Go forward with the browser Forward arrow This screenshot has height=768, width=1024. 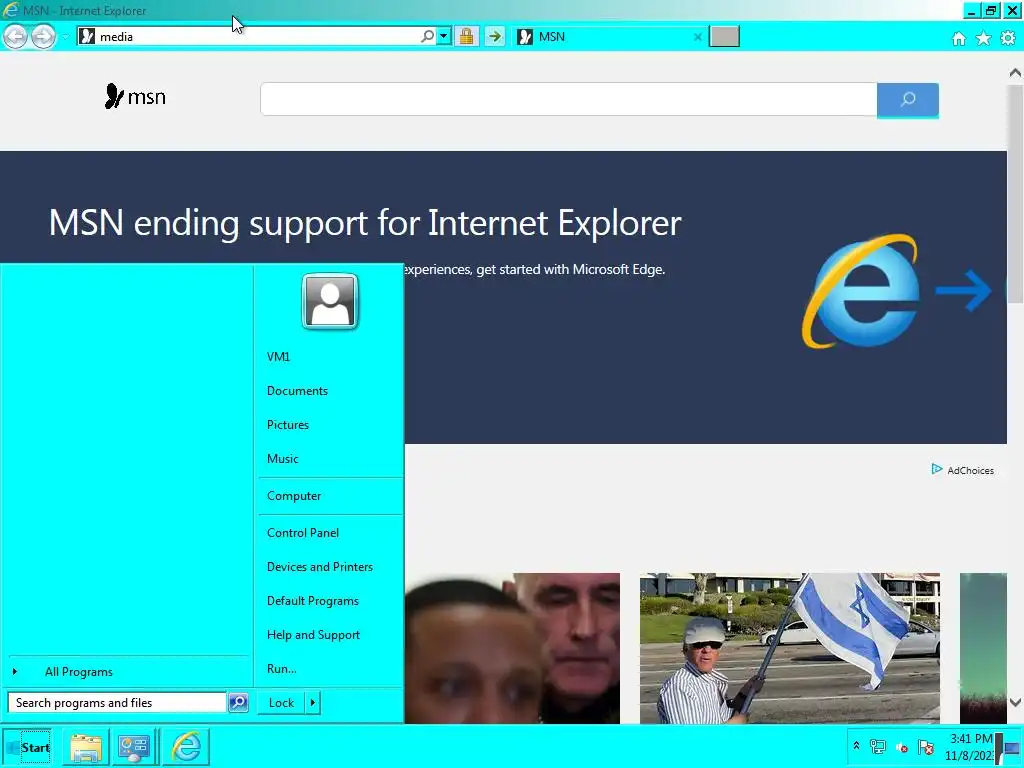pos(43,37)
